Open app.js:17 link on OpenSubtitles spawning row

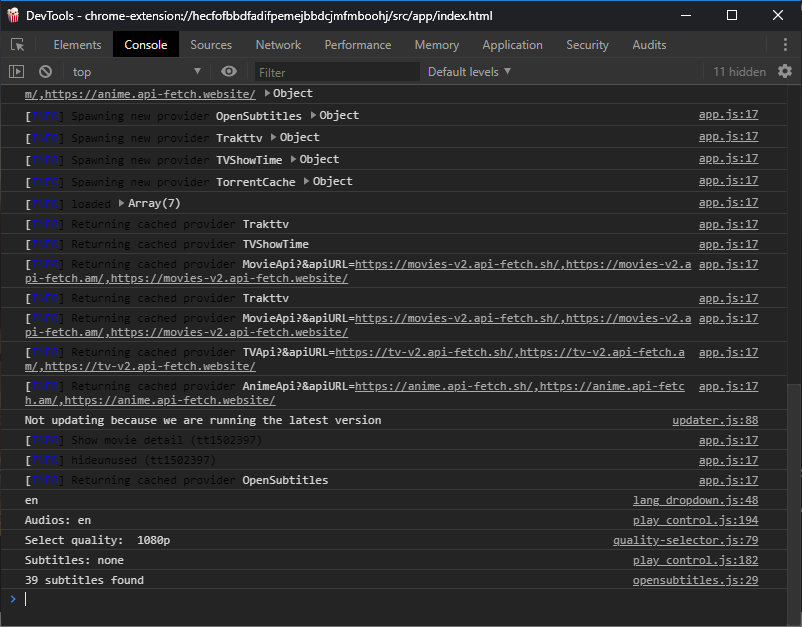coord(728,115)
